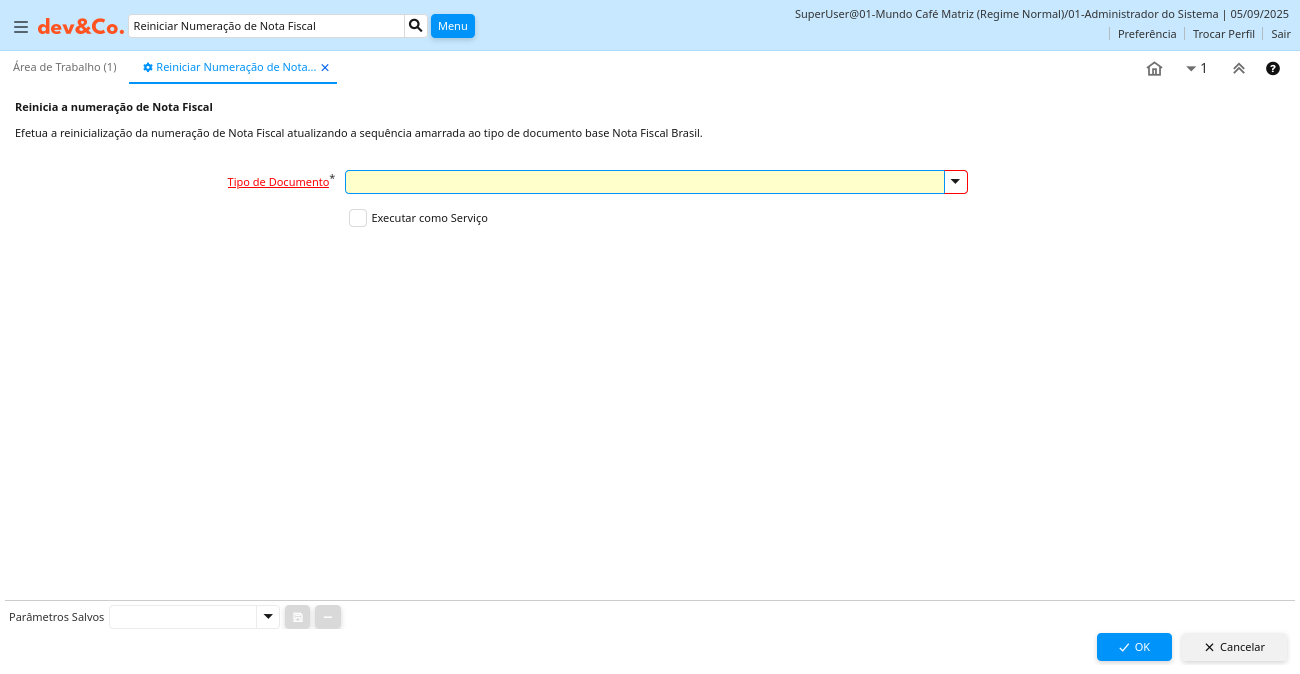Screen dimensions: 1300x674
Task: Enable Executar como Serviço checkbox
Action: (x=358, y=218)
